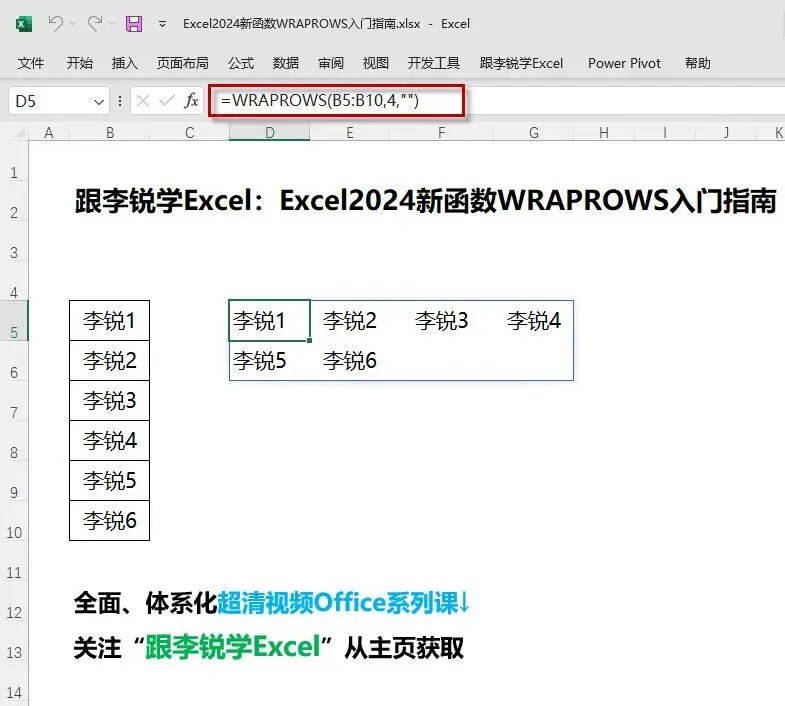This screenshot has height=706, width=785.
Task: Select cell B10 containing 李锐6
Action: point(110,521)
